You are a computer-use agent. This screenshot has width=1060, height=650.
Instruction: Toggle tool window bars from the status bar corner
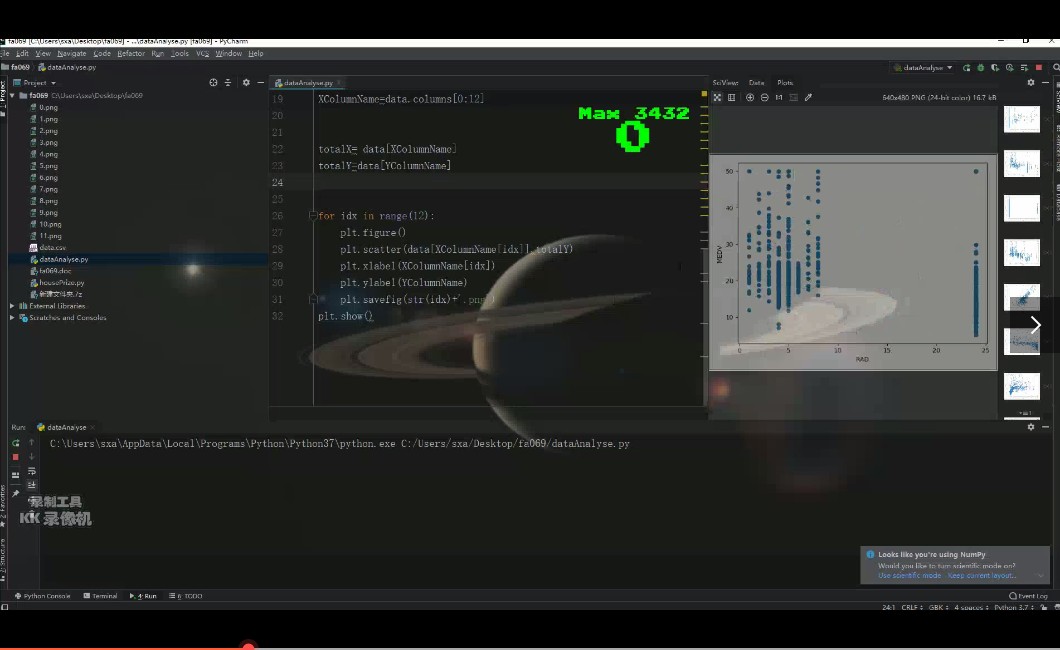tap(5, 607)
